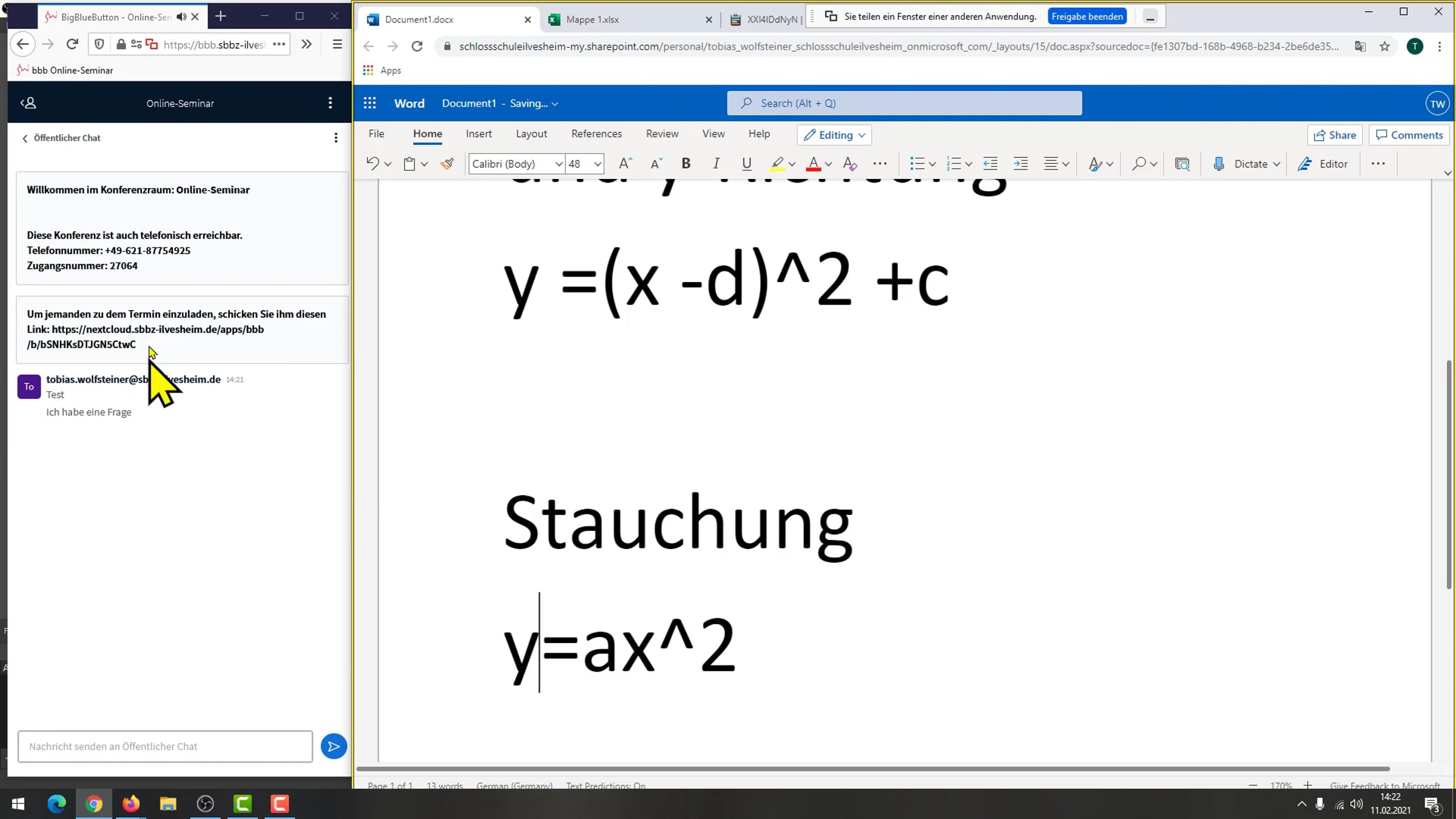1456x819 pixels.
Task: Open the Review tab
Action: (x=662, y=134)
